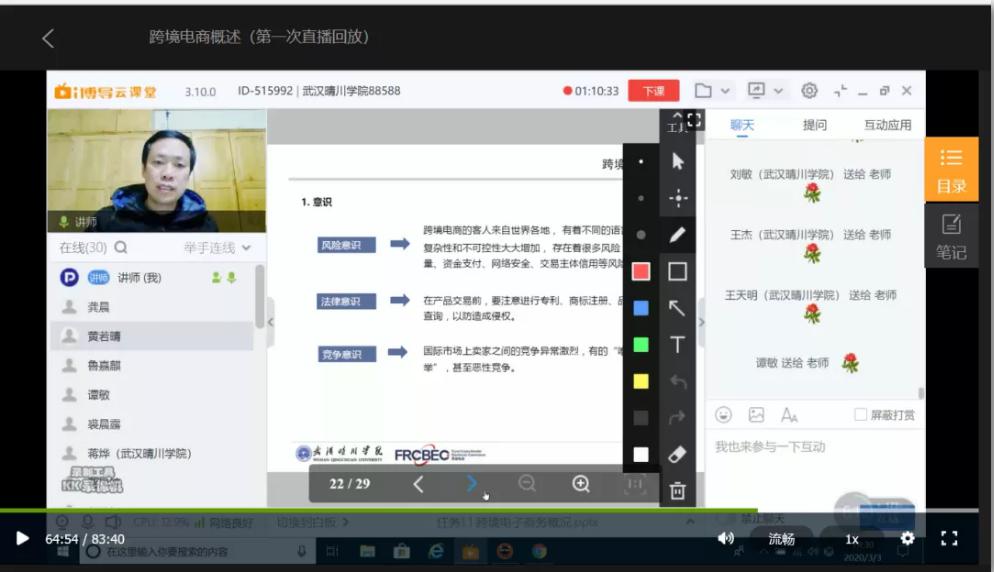Pick the eraser tool

pos(677,454)
